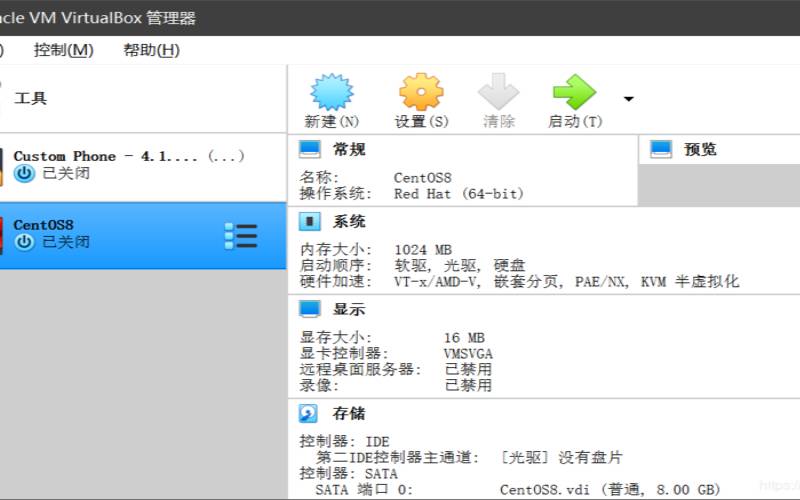Open the 控制(M) menu
800x500 pixels.
tap(64, 50)
